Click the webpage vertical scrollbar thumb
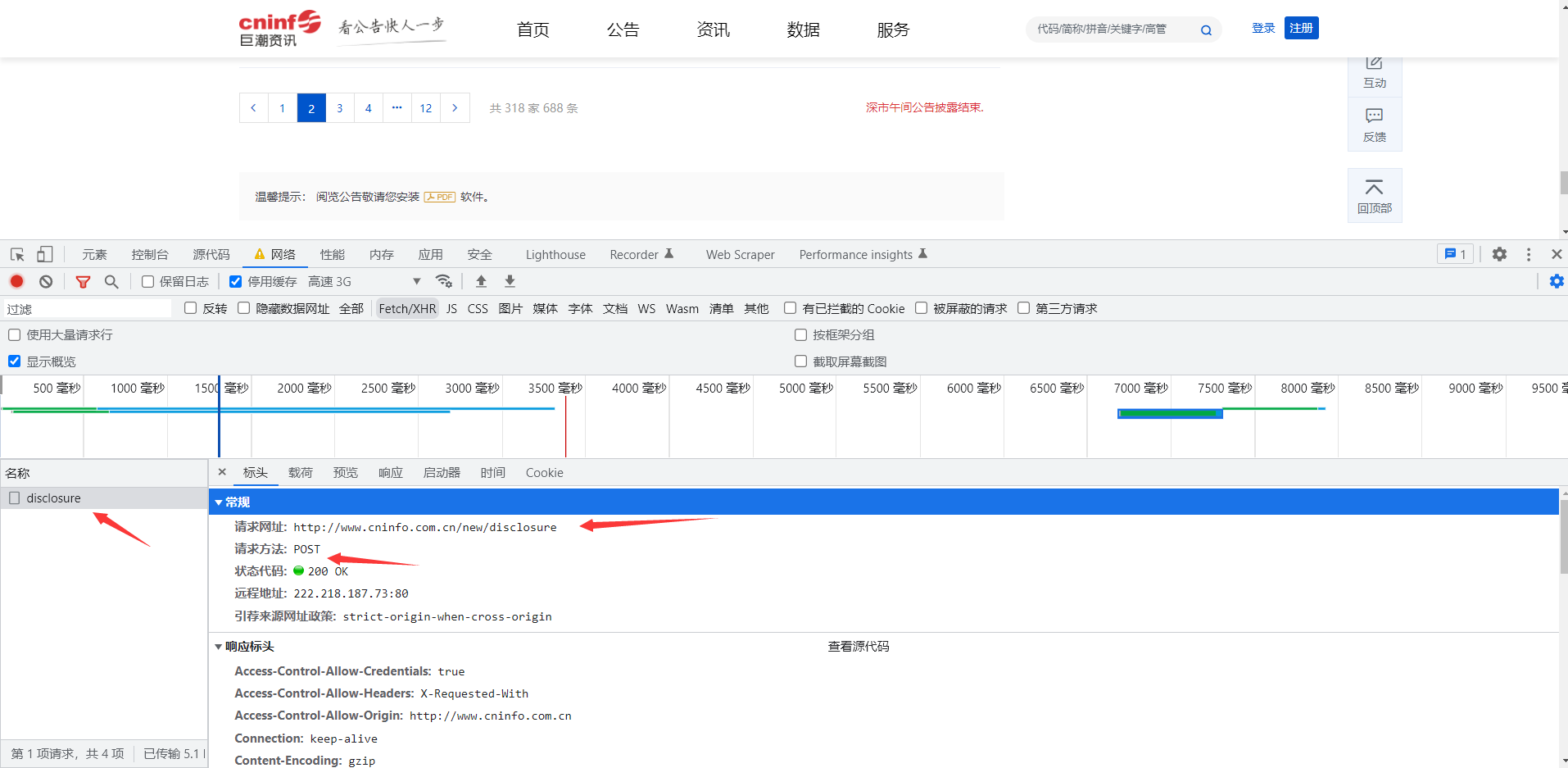Image resolution: width=1568 pixels, height=768 pixels. (x=1563, y=182)
